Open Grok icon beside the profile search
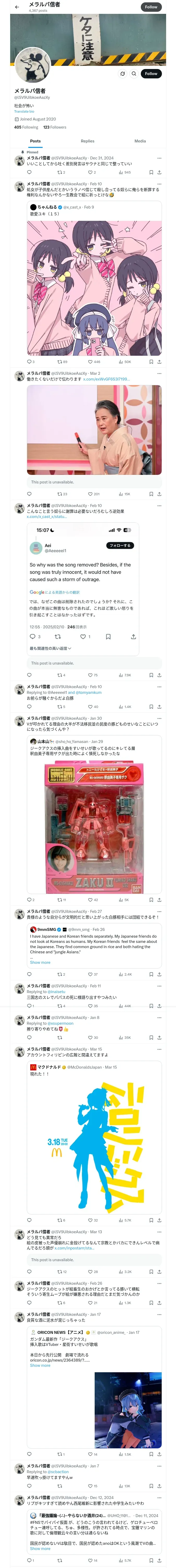176x1568 pixels. tap(123, 74)
